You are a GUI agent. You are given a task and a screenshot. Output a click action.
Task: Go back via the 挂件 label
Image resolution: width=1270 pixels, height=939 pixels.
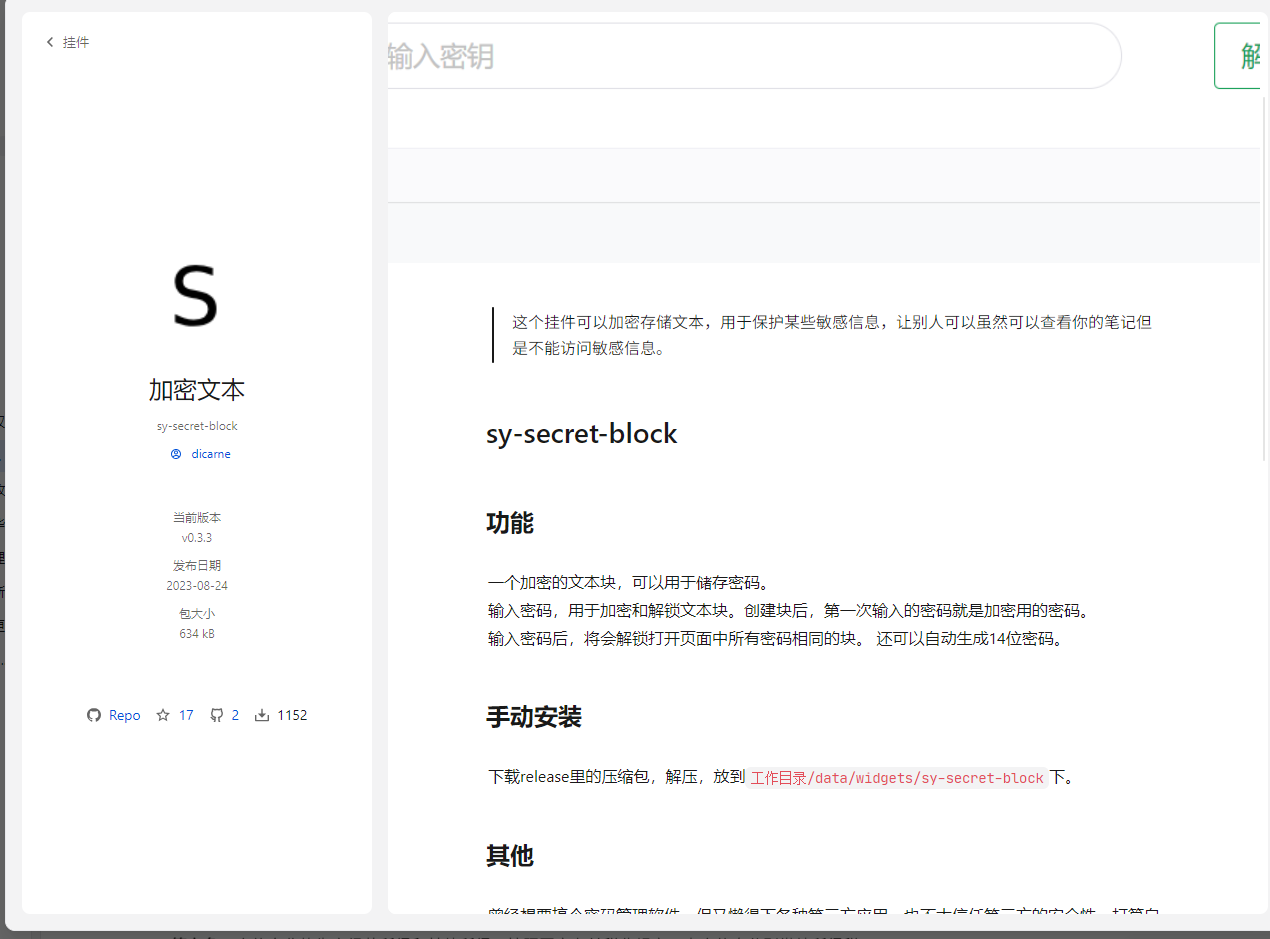coord(76,42)
